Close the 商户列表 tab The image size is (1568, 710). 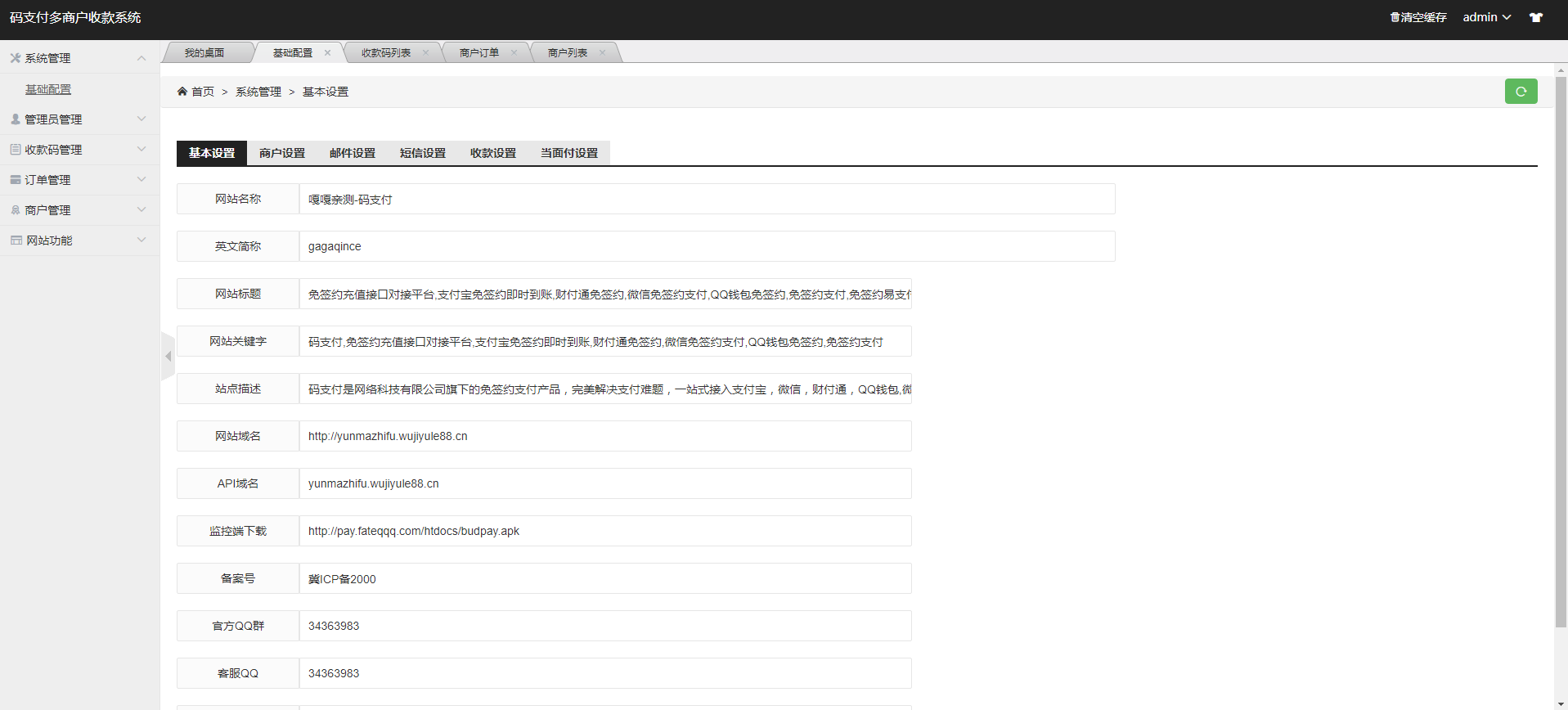click(603, 53)
